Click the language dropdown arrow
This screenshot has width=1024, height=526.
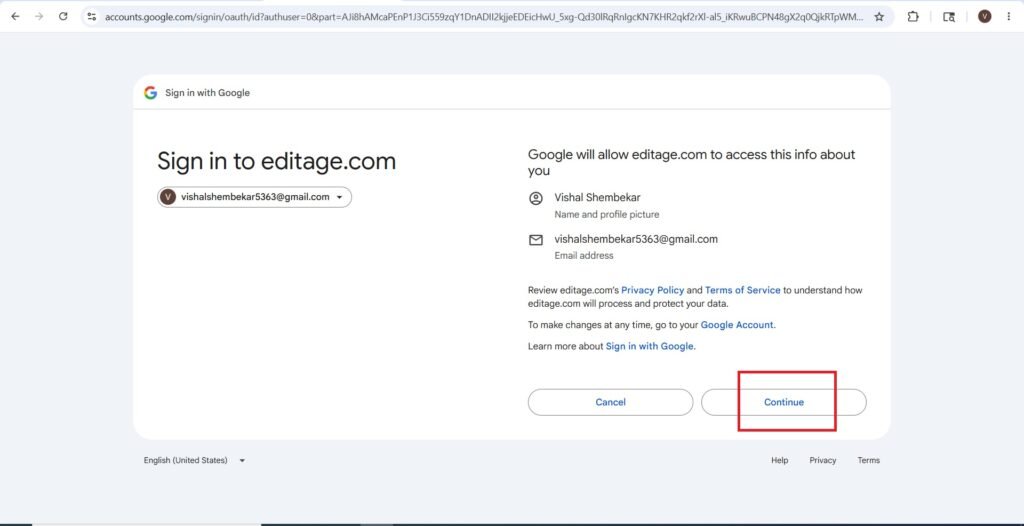(x=242, y=461)
